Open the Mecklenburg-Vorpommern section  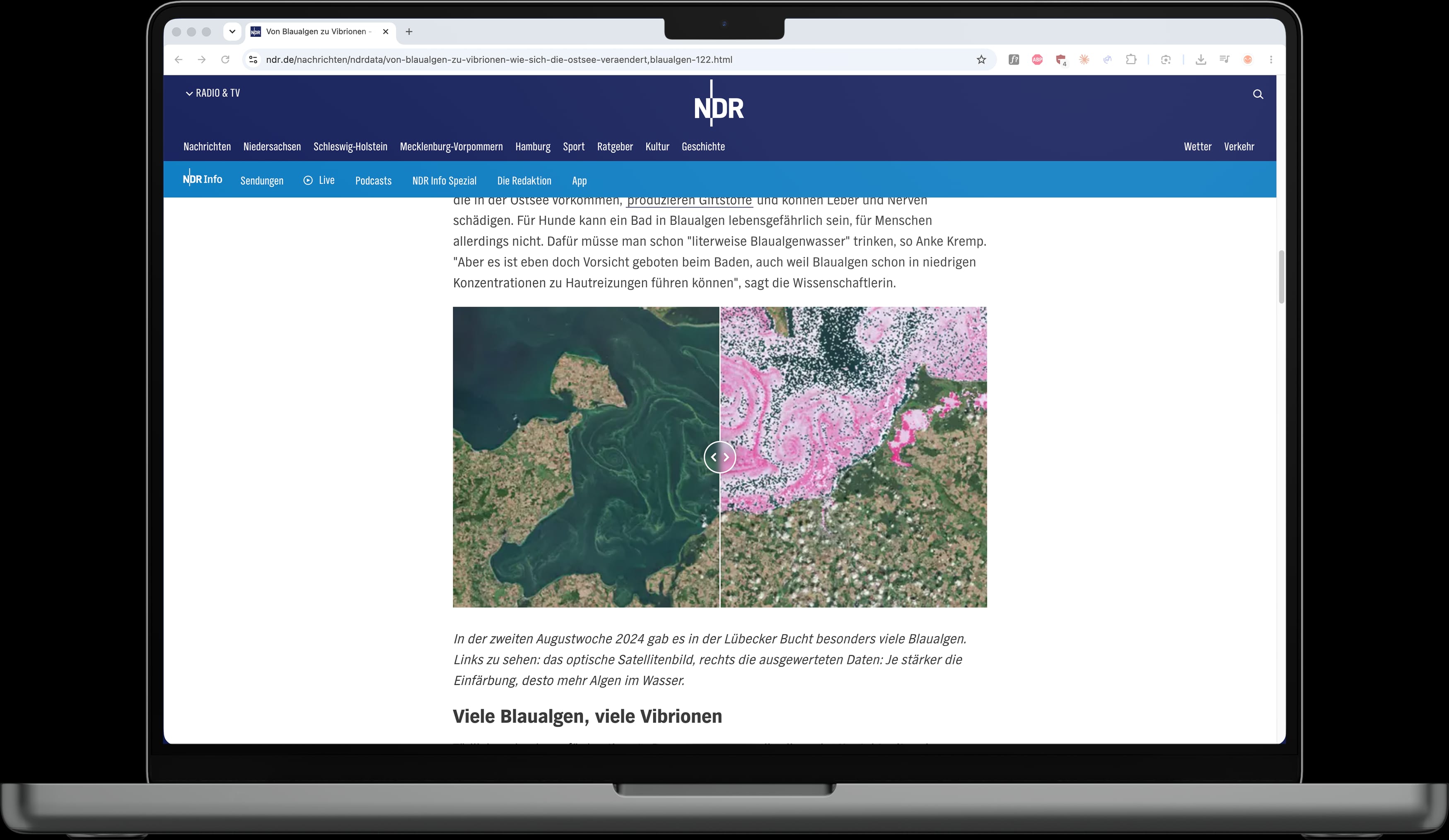point(452,147)
